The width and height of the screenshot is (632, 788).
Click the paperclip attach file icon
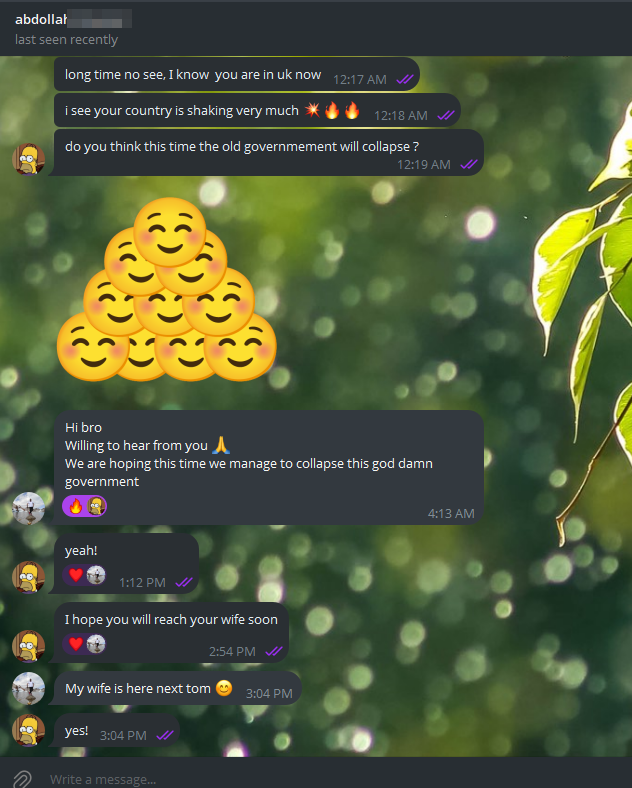click(x=22, y=778)
